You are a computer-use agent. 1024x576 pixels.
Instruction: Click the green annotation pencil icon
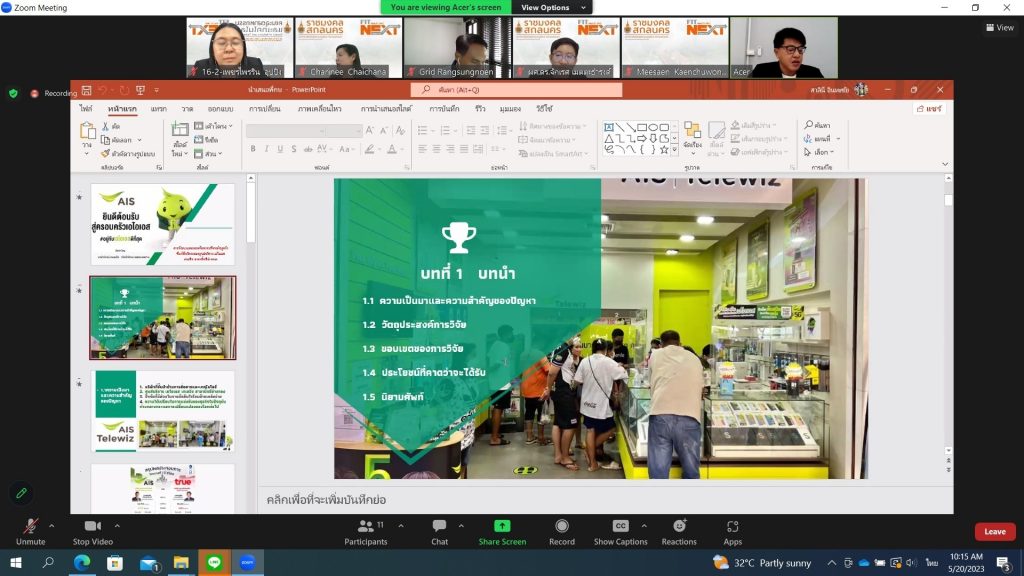20,493
